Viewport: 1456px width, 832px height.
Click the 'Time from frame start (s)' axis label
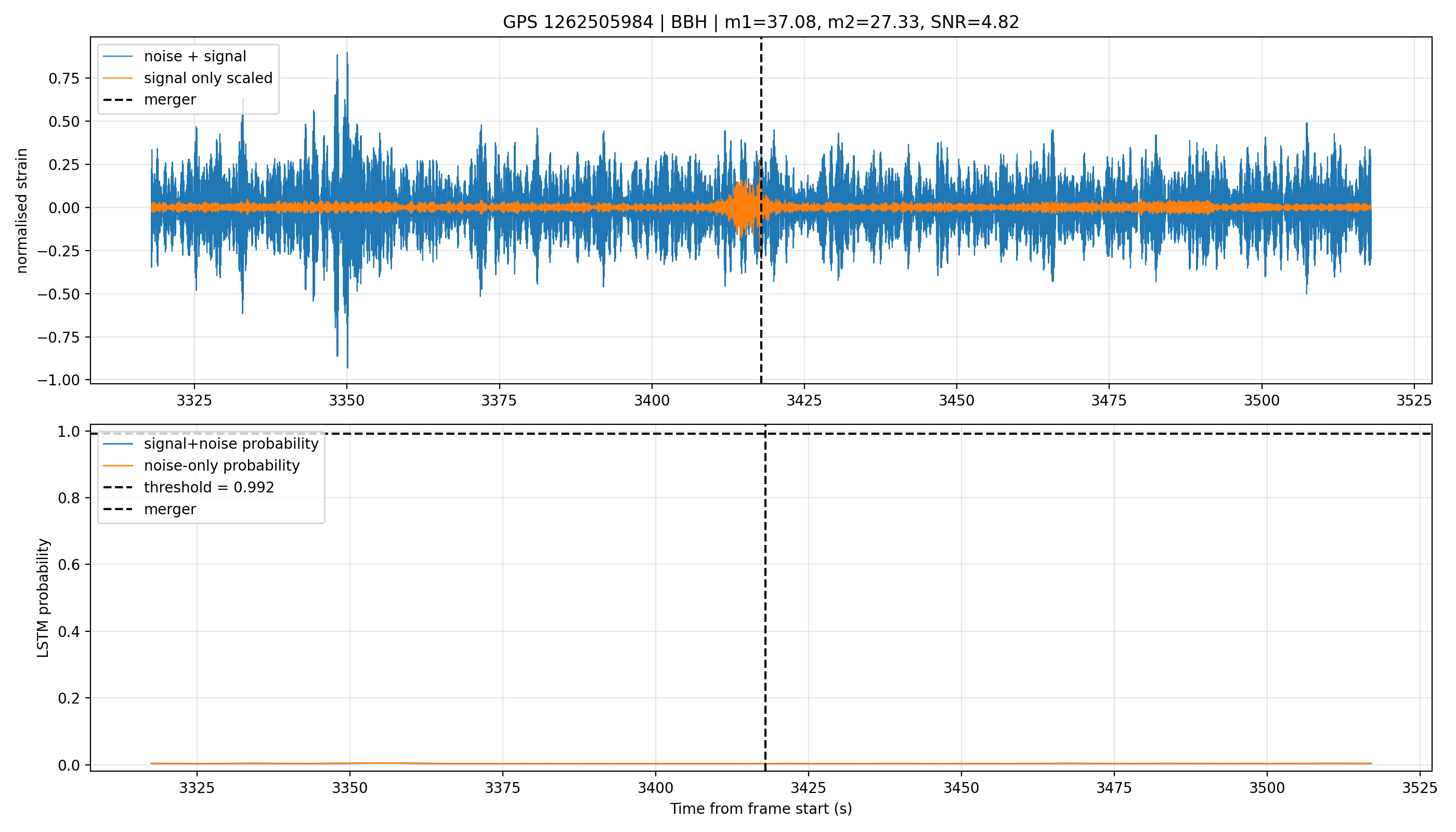(761, 809)
